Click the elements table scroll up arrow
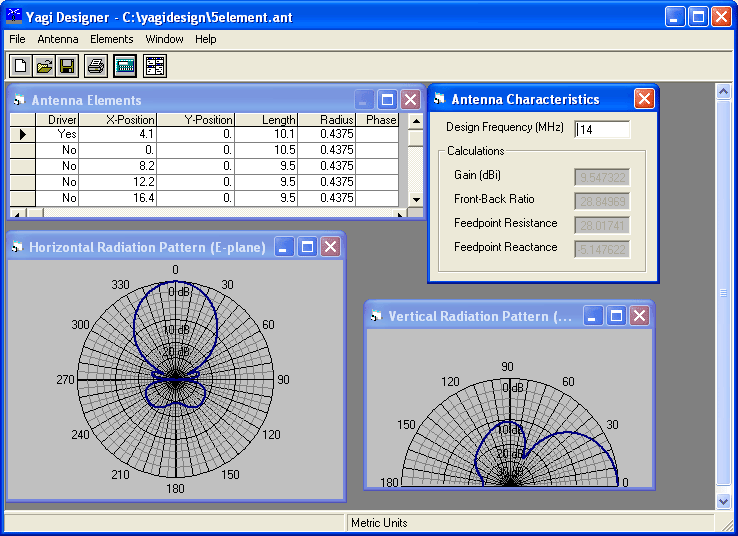 (416, 121)
